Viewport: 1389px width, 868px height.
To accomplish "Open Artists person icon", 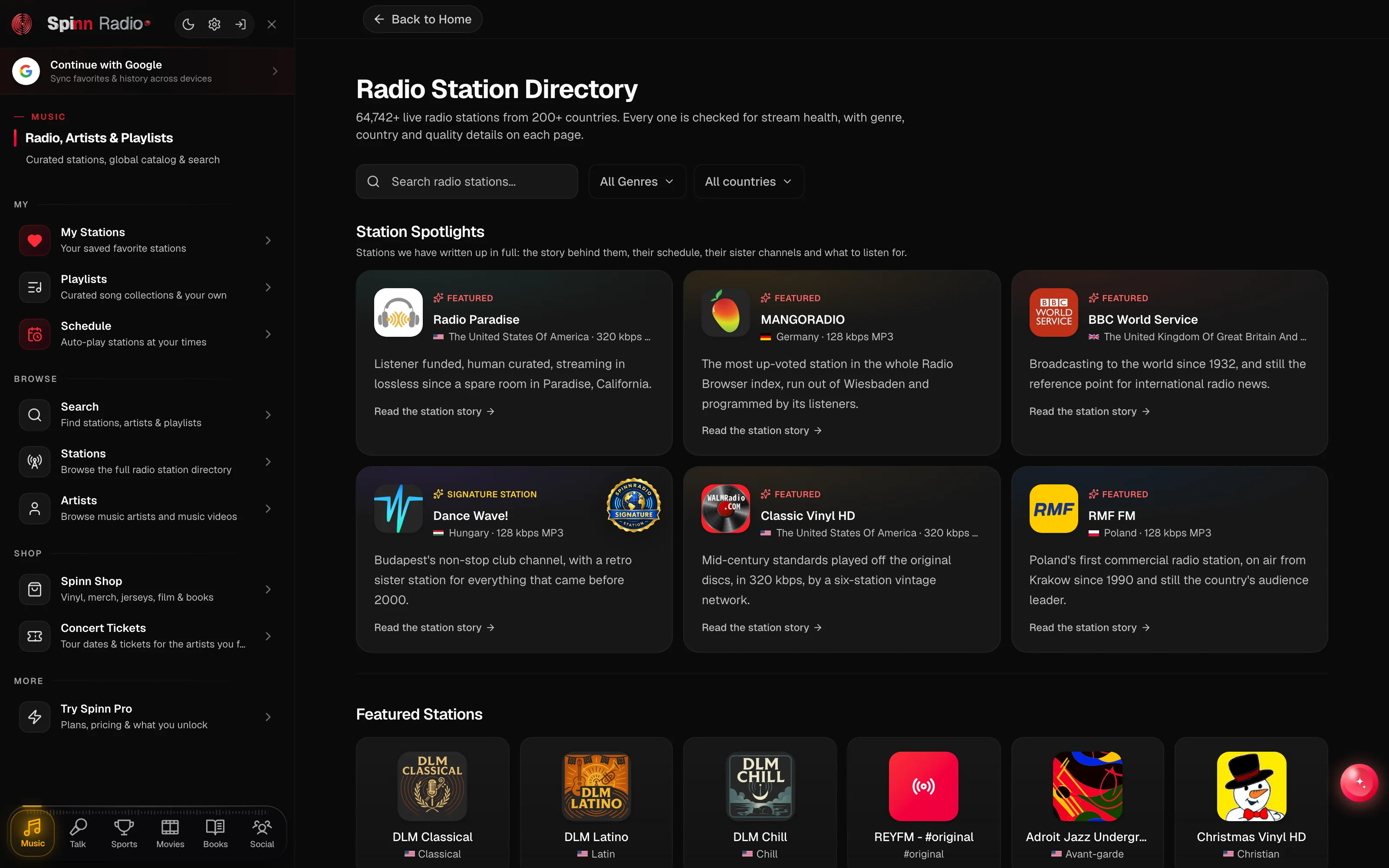I will [35, 509].
